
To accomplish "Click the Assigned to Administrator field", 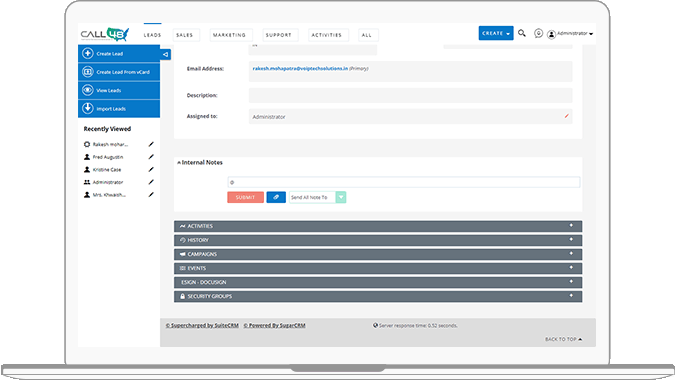I will [410, 116].
